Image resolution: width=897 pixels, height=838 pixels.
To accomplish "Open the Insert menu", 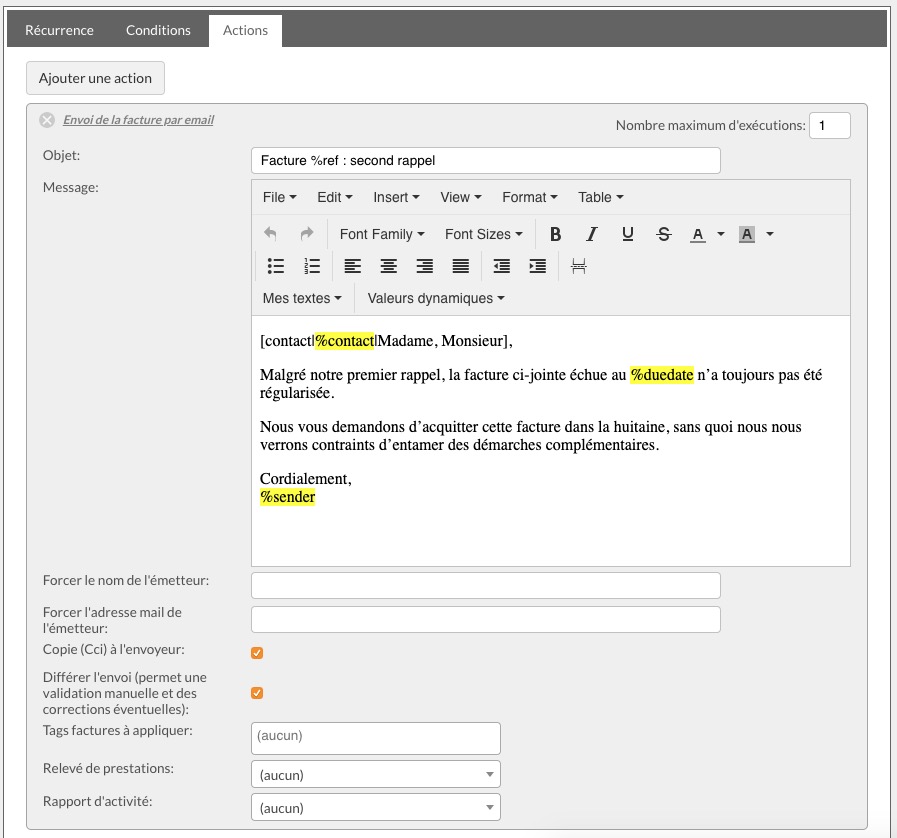I will pos(396,197).
